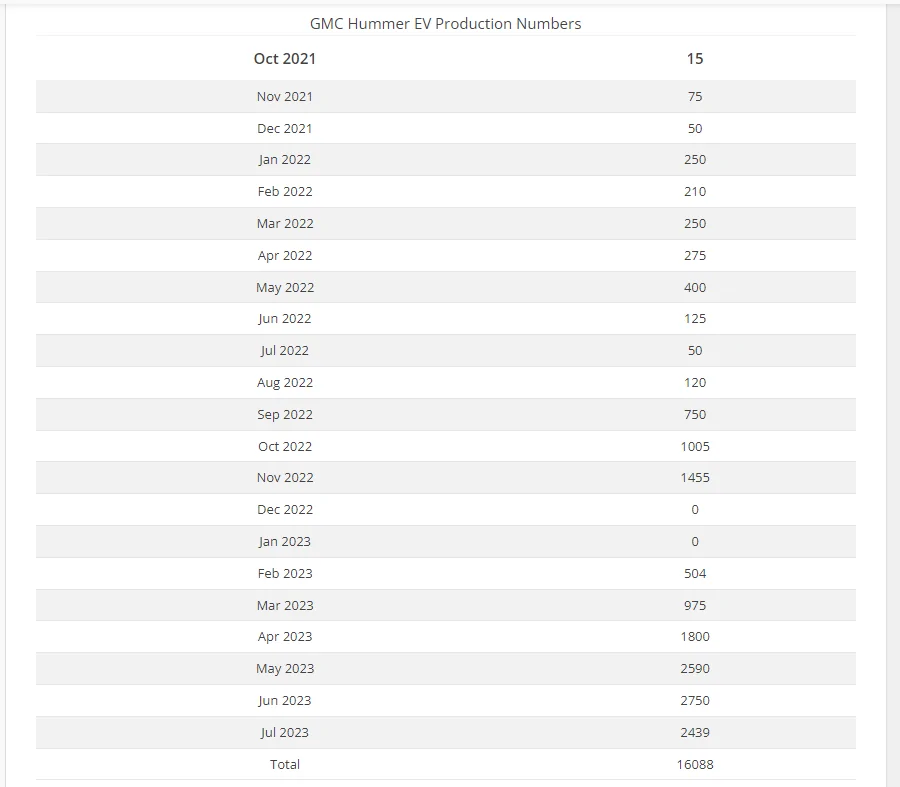Viewport: 900px width, 787px height.
Task: Click the Jun 2023 value 2750
Action: coord(695,701)
